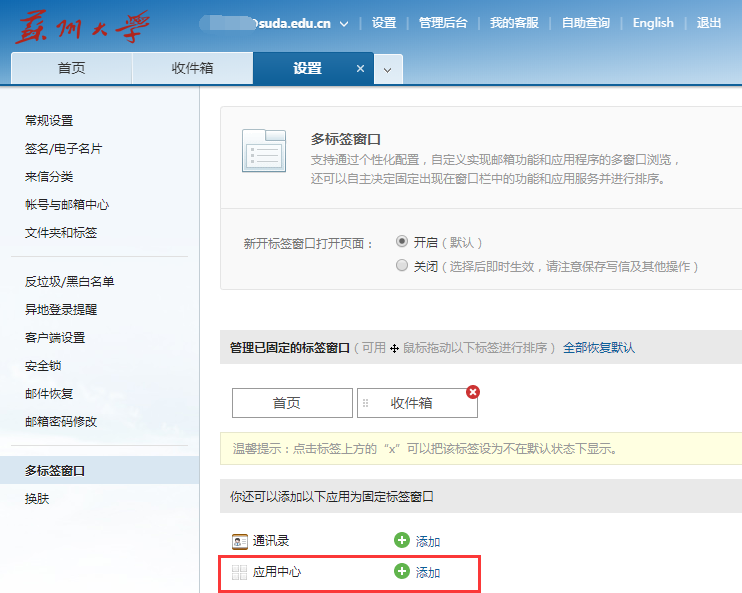Image resolution: width=742 pixels, height=593 pixels.
Task: Expand the account email dropdown arrow
Action: 345,23
